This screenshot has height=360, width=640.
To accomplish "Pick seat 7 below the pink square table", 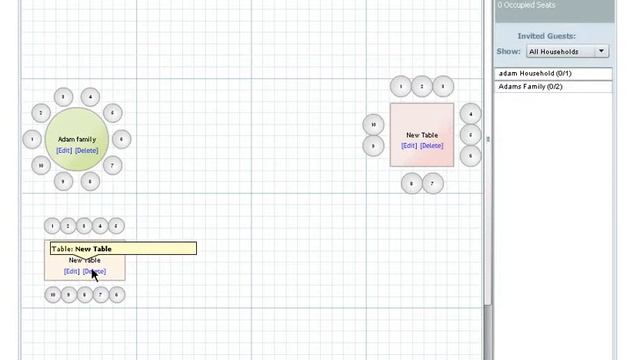I will [433, 183].
